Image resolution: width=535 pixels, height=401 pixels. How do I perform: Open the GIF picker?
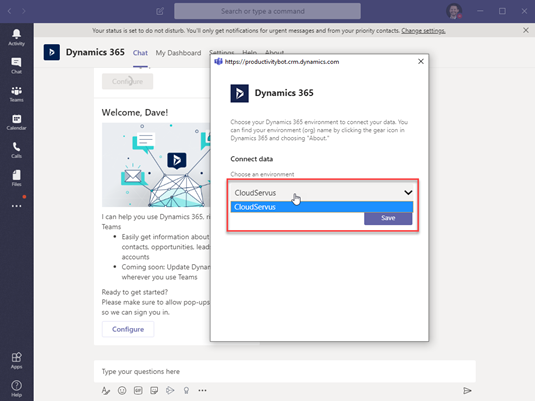click(x=138, y=390)
